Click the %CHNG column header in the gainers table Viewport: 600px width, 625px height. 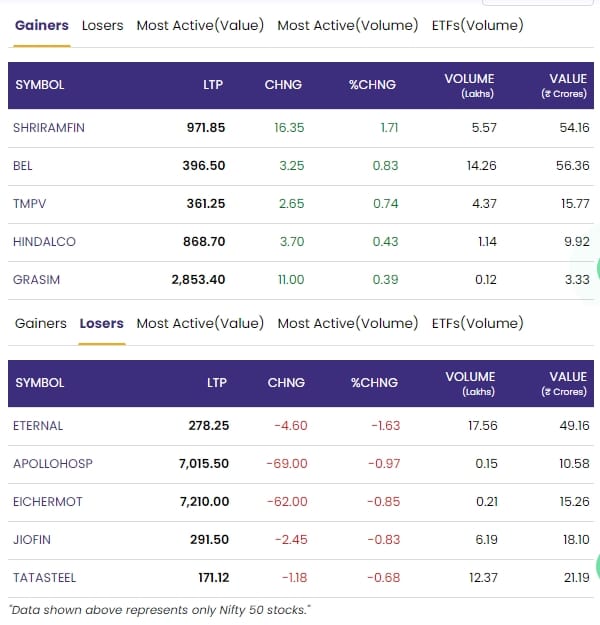click(x=373, y=85)
